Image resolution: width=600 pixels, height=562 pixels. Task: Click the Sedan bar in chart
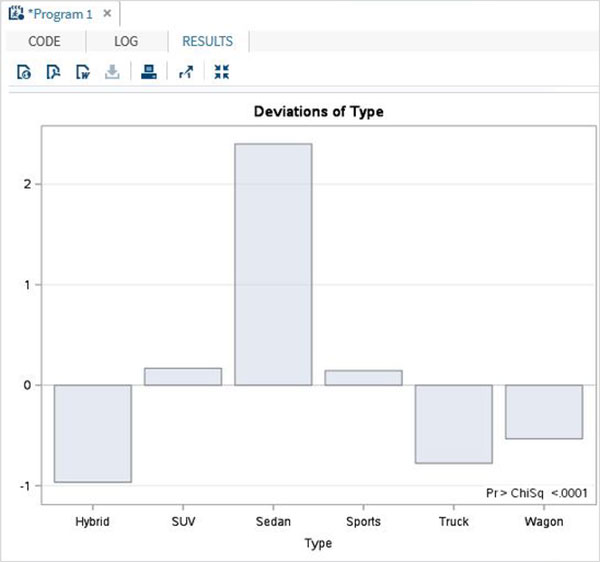pos(273,265)
